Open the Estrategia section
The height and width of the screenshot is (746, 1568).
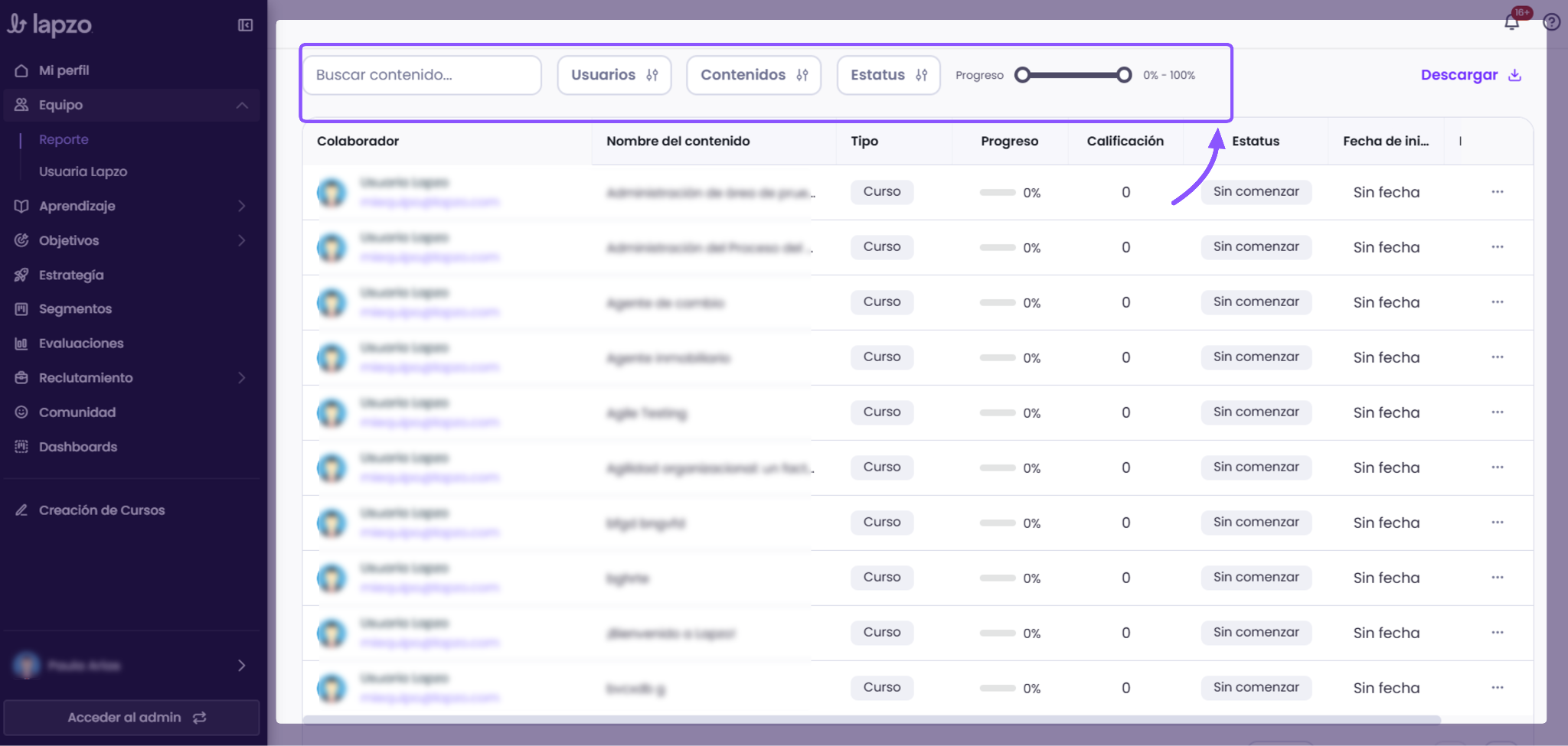click(71, 275)
